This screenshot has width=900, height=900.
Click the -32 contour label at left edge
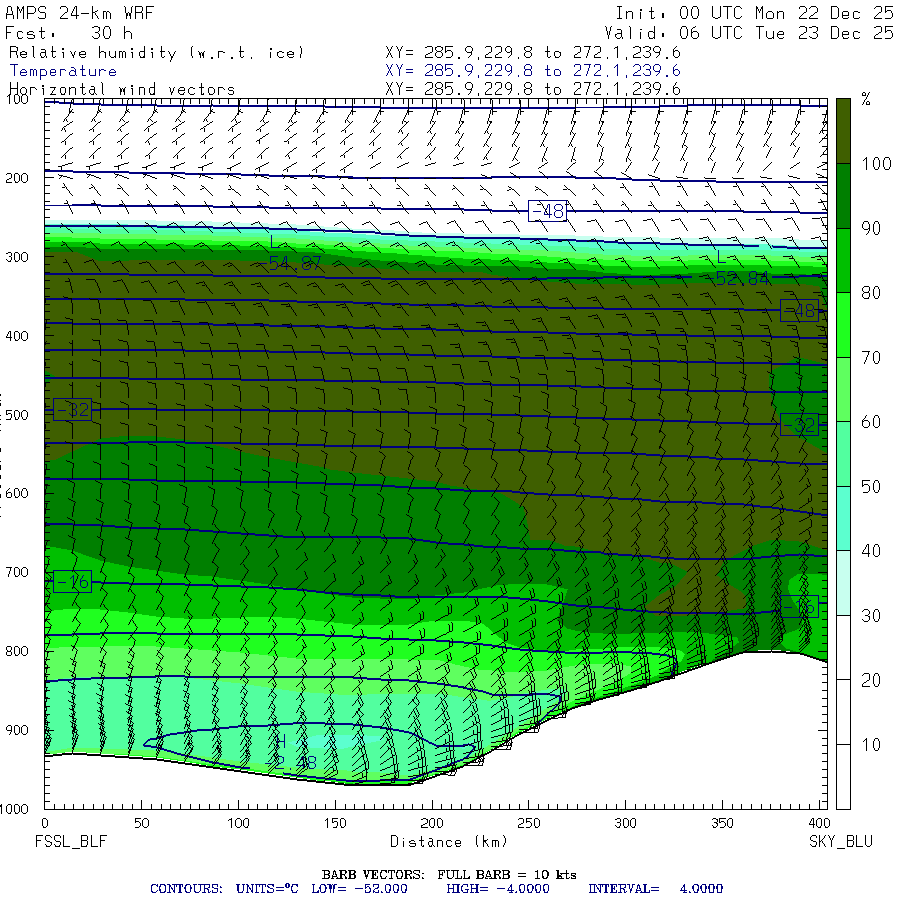tap(72, 409)
